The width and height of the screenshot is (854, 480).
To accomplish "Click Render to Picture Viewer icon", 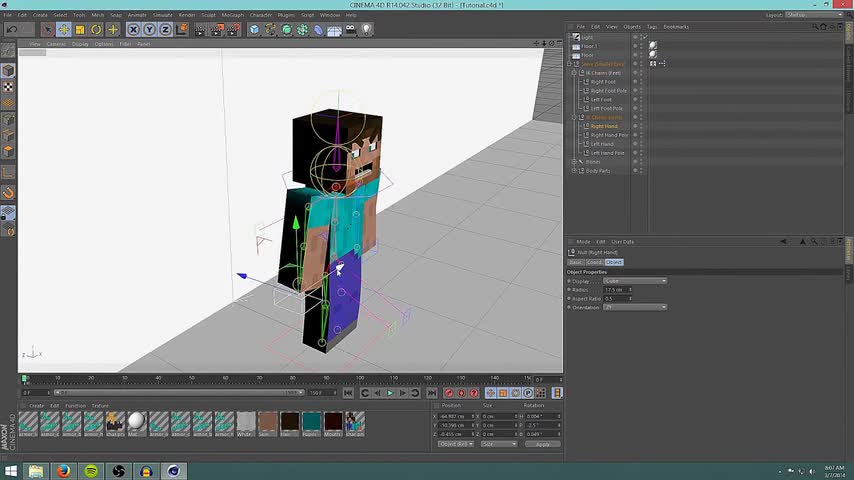I will pos(217,29).
